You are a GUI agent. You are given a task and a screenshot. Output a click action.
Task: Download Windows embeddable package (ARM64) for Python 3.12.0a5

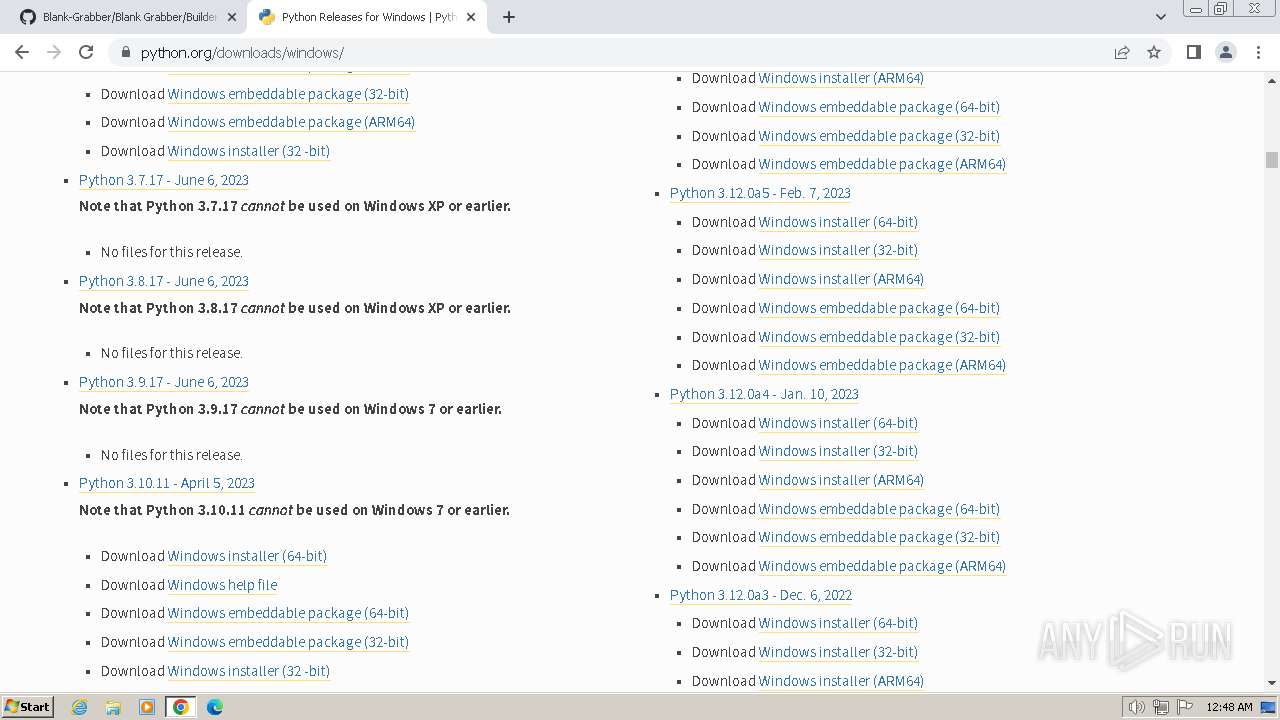click(882, 365)
